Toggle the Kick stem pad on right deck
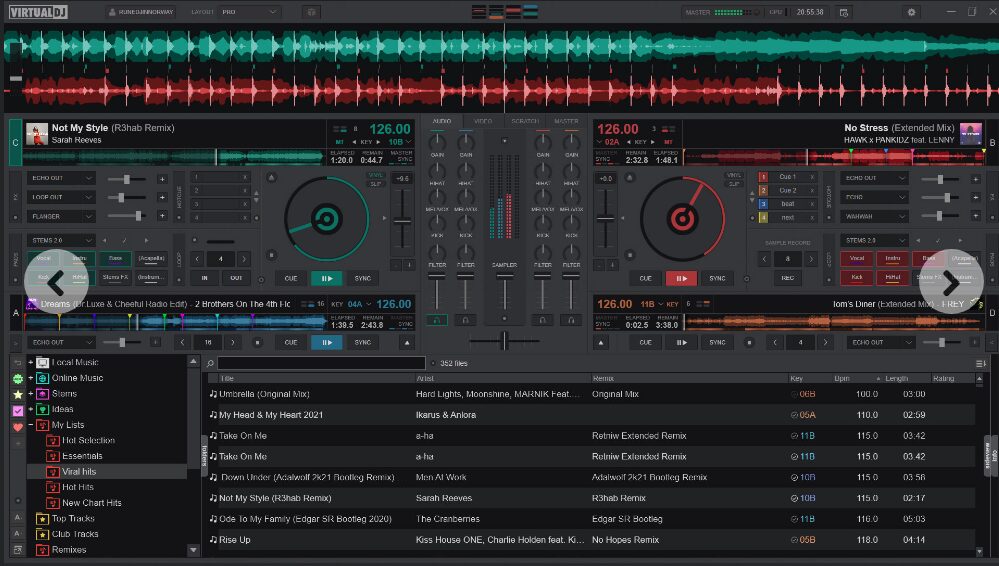The height and width of the screenshot is (566, 999). coord(857,276)
